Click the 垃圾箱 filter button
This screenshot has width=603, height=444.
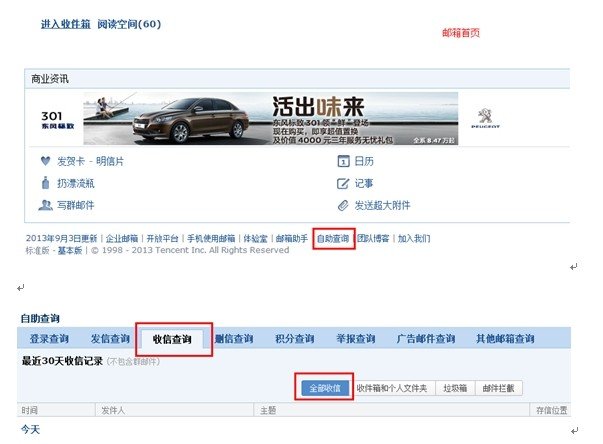coord(455,388)
